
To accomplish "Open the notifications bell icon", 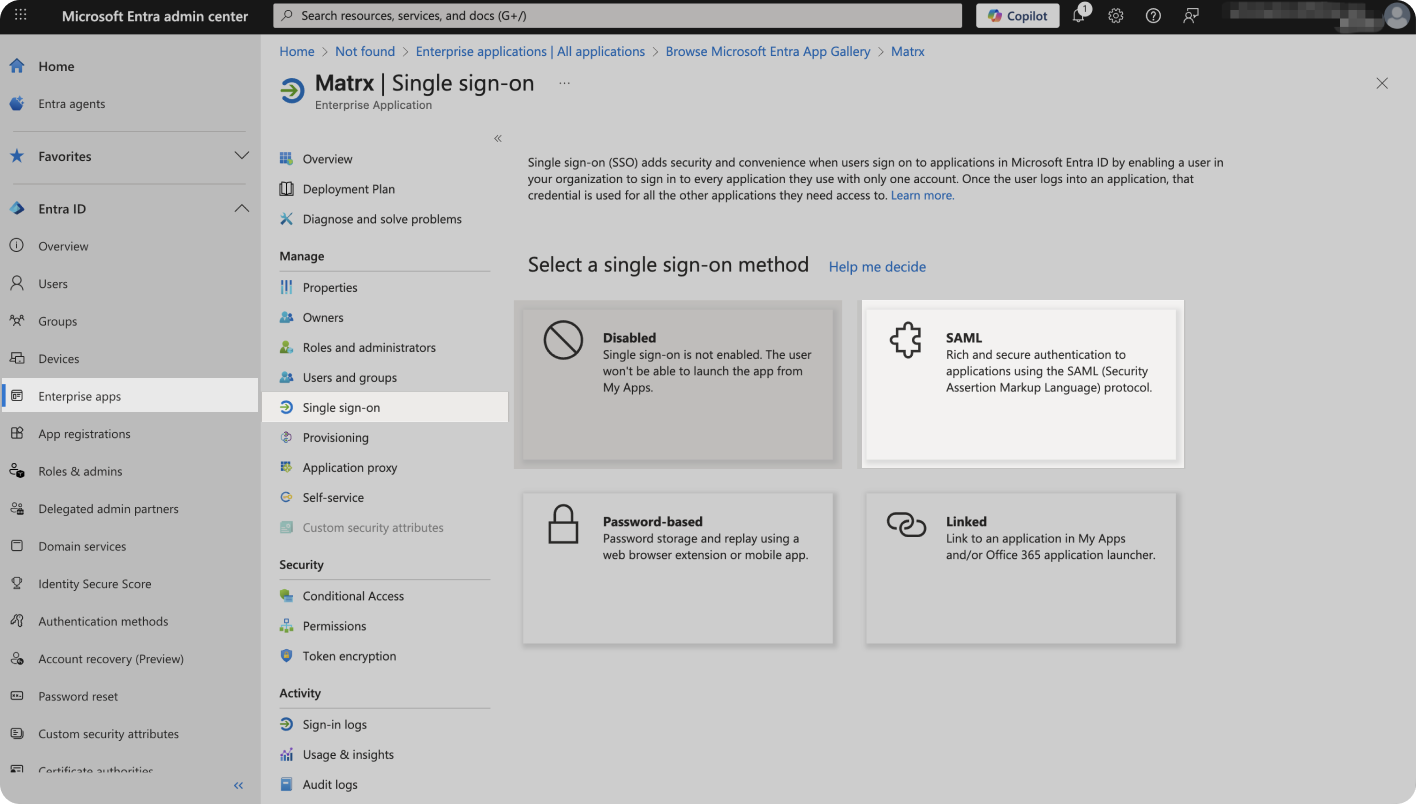I will 1079,16.
